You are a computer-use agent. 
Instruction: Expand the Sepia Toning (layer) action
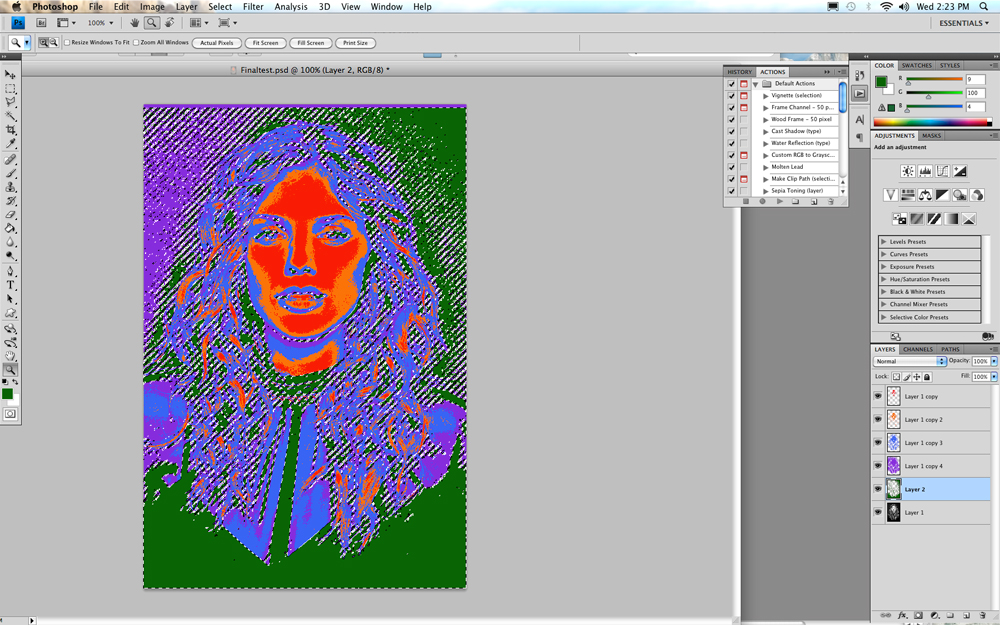point(765,191)
